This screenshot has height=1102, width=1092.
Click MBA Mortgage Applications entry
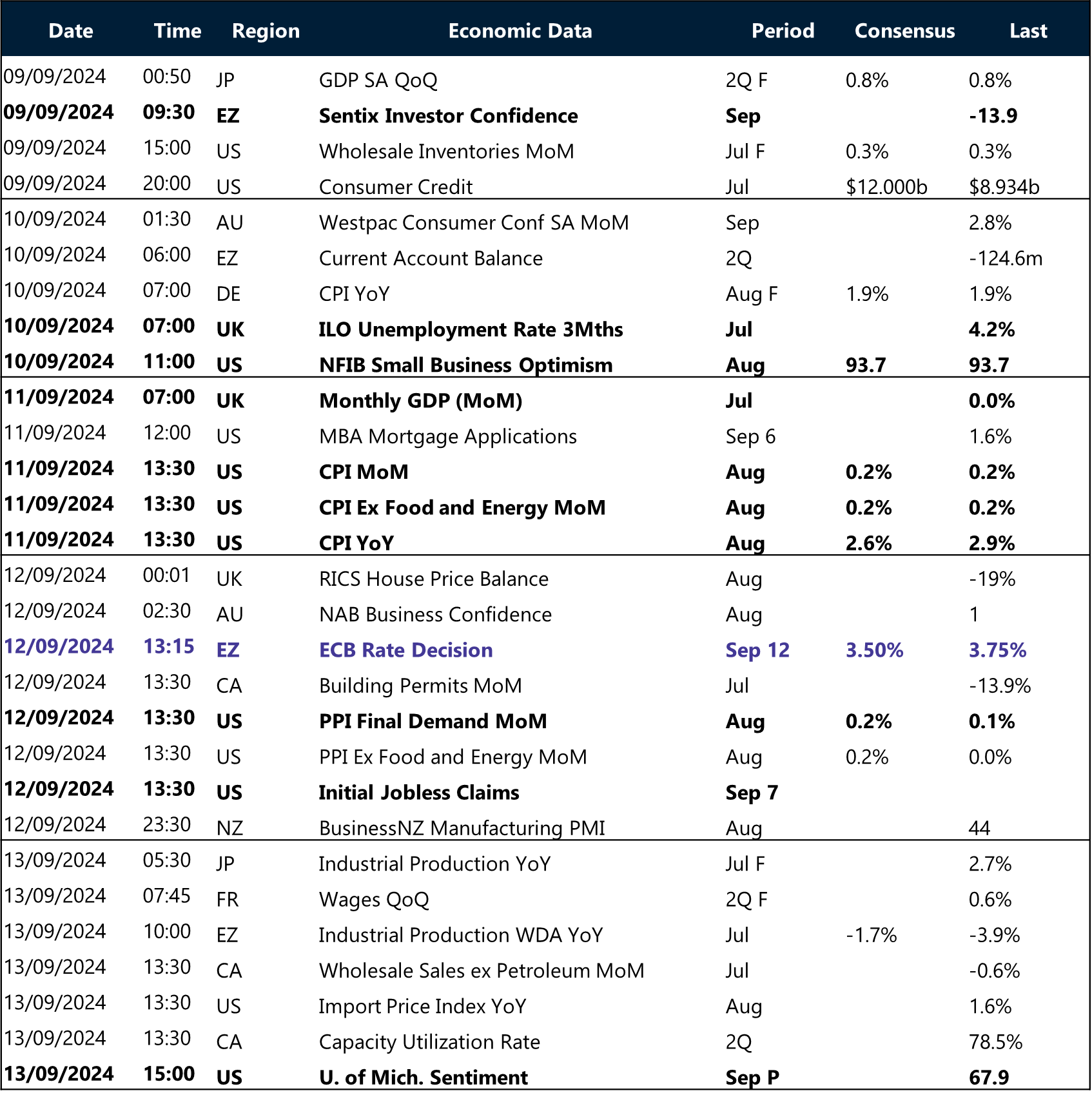[448, 437]
